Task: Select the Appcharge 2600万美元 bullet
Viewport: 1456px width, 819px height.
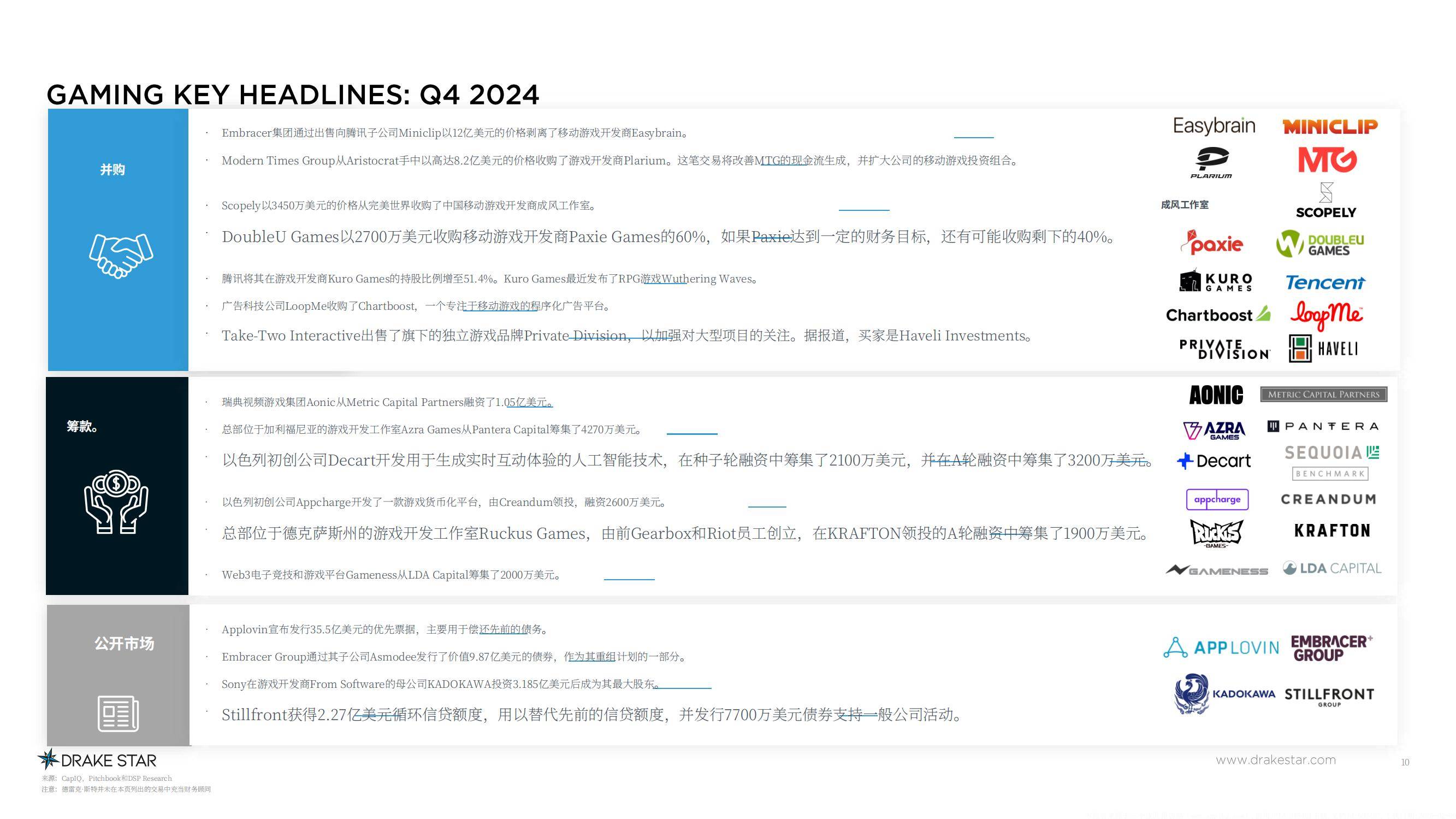Action: pyautogui.click(x=444, y=502)
